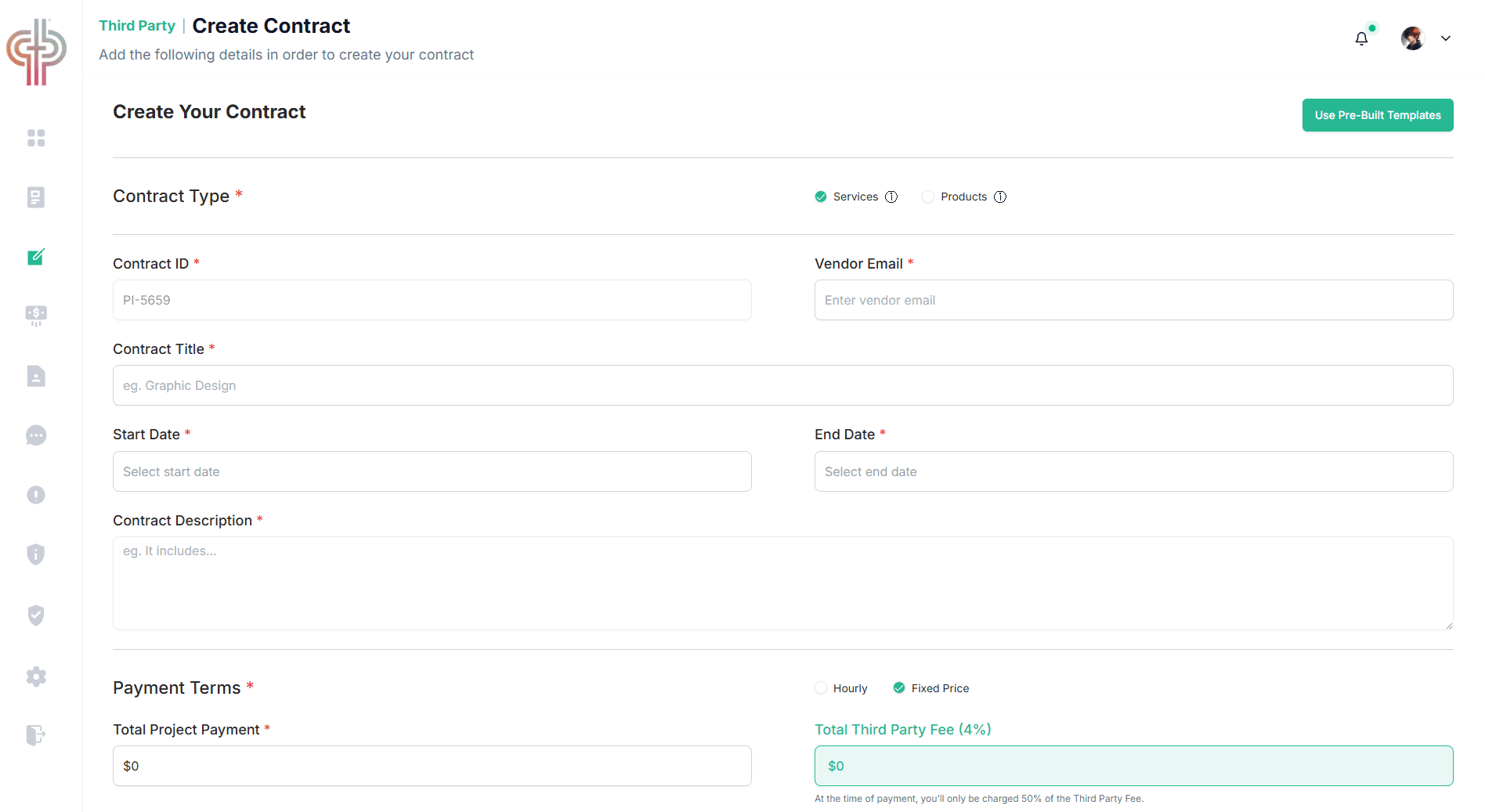Click the payments dollar icon in sidebar

pyautogui.click(x=36, y=316)
